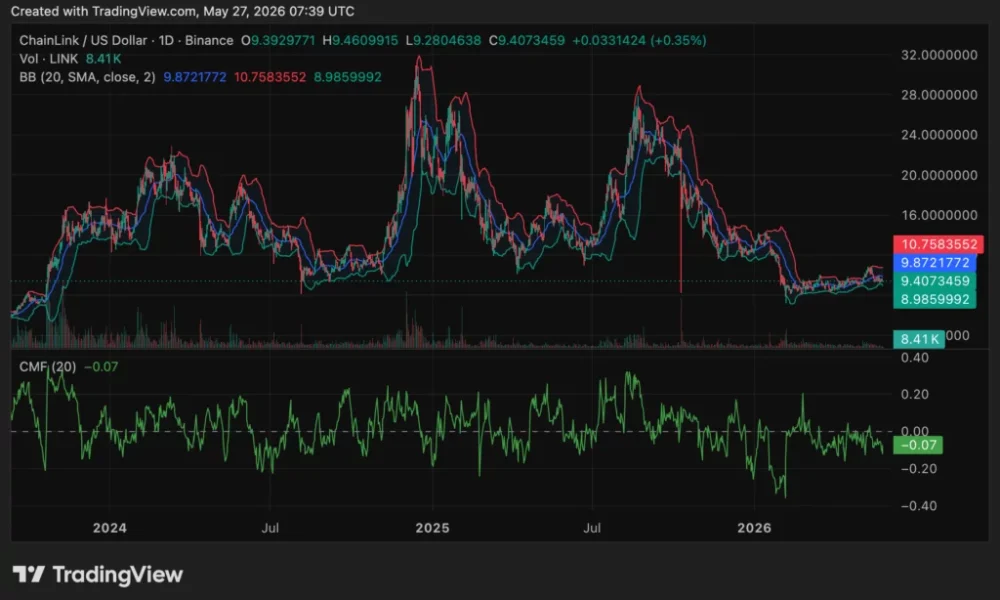Screen dimensions: 1000x600
Task: Click the 20.0000000 price axis label
Action: click(939, 175)
